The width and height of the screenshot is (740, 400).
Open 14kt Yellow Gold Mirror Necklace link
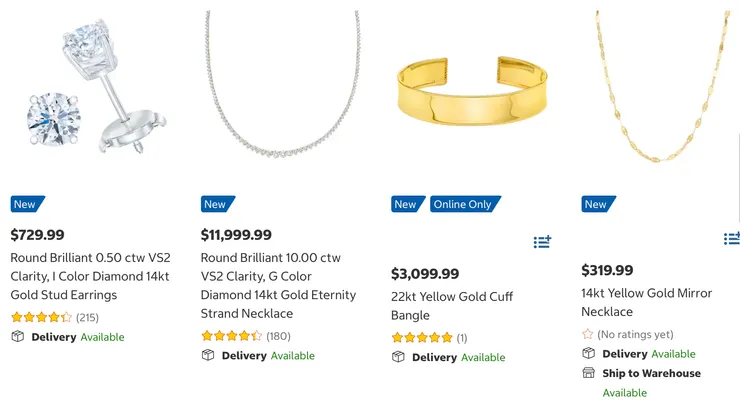point(646,302)
